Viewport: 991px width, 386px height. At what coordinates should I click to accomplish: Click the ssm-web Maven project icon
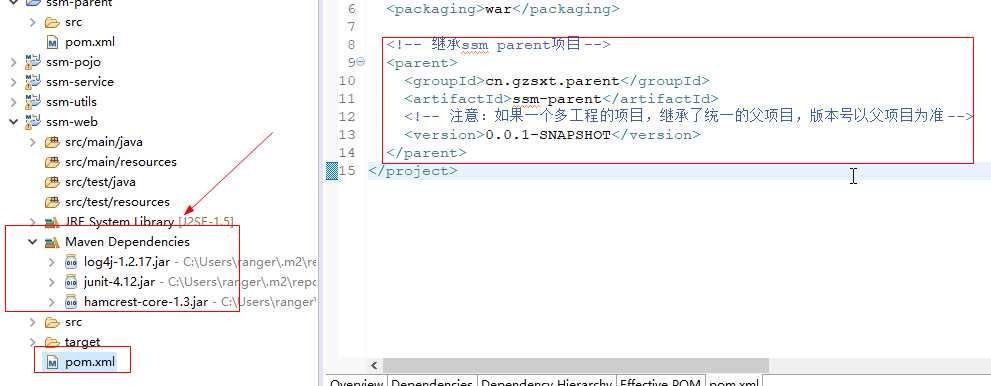pos(33,122)
